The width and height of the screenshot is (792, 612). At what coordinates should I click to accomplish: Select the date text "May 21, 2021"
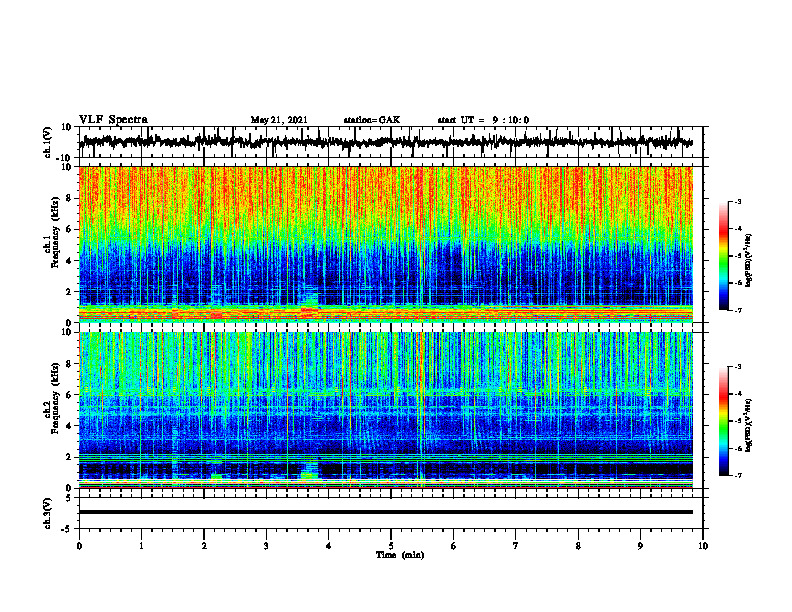279,120
